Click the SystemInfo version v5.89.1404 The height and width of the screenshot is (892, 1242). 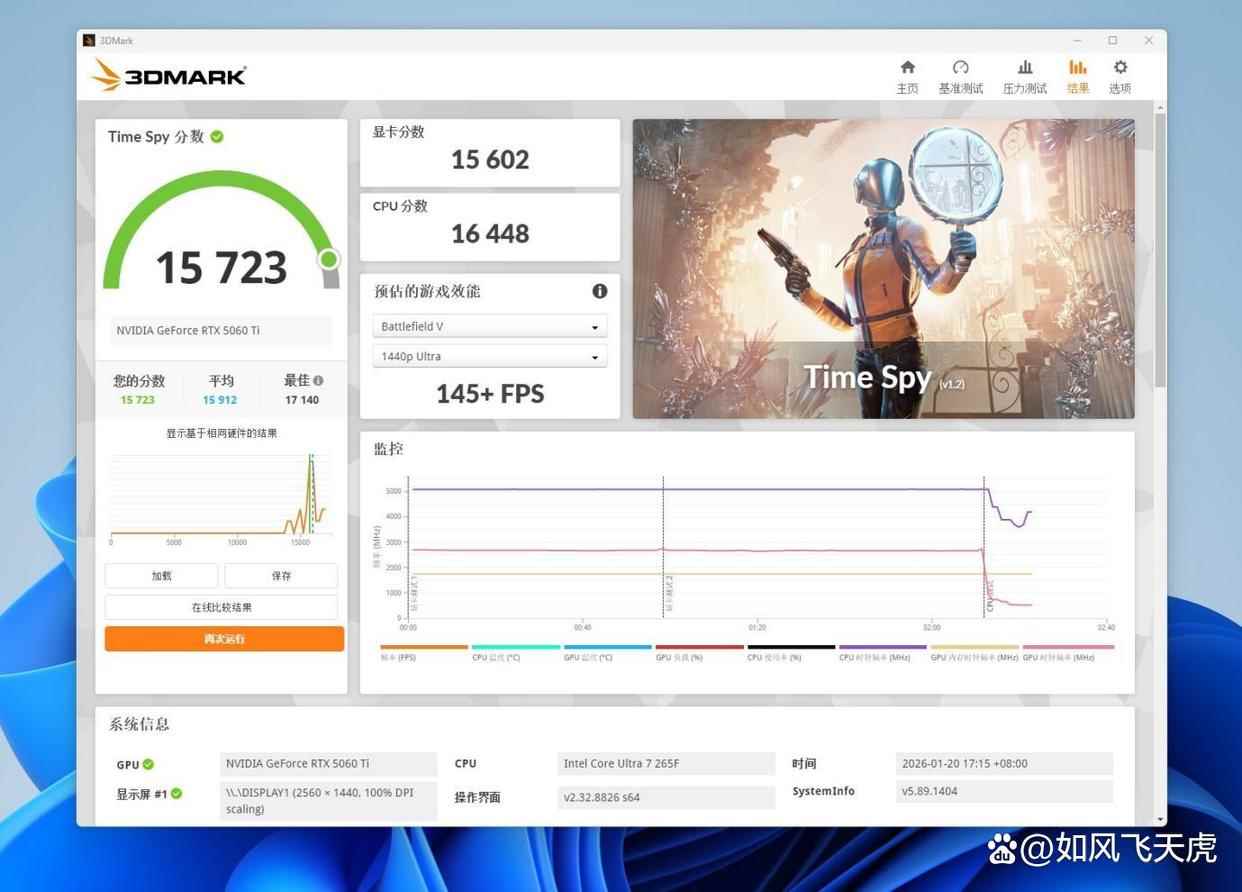pos(1004,791)
